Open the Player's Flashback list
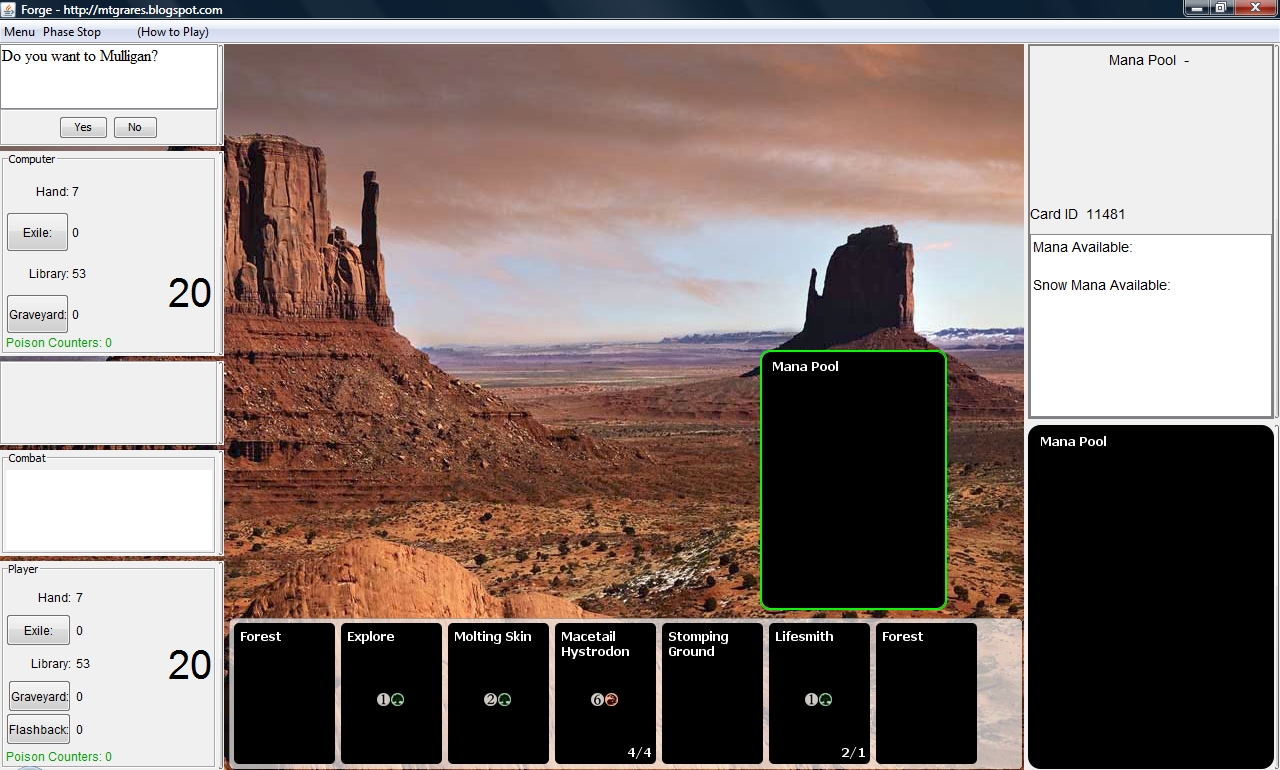Screen dimensions: 1280x770 (39, 730)
